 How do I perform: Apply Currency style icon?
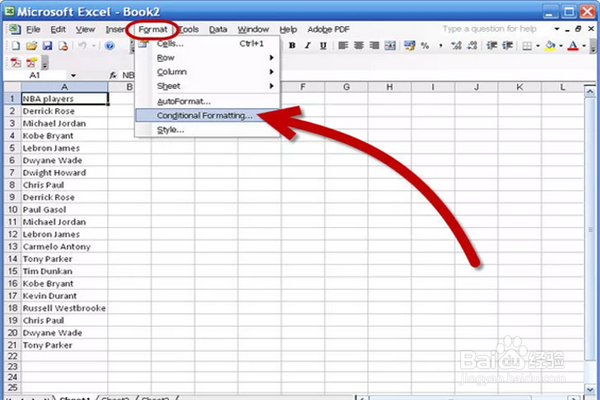coord(409,46)
